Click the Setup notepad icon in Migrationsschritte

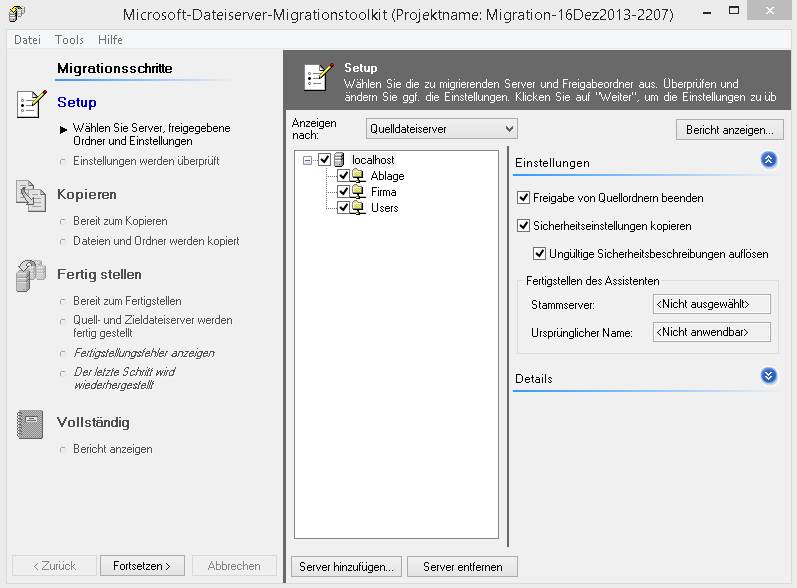31,104
